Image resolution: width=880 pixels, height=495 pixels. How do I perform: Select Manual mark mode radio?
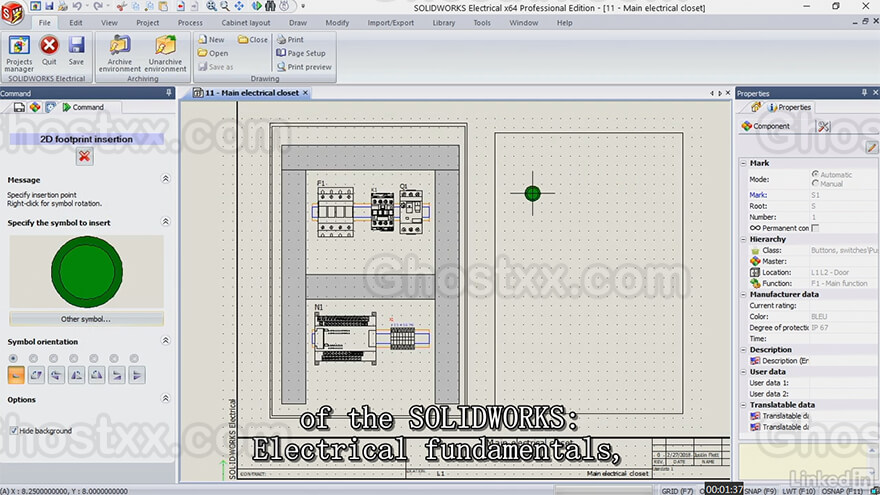coord(815,184)
